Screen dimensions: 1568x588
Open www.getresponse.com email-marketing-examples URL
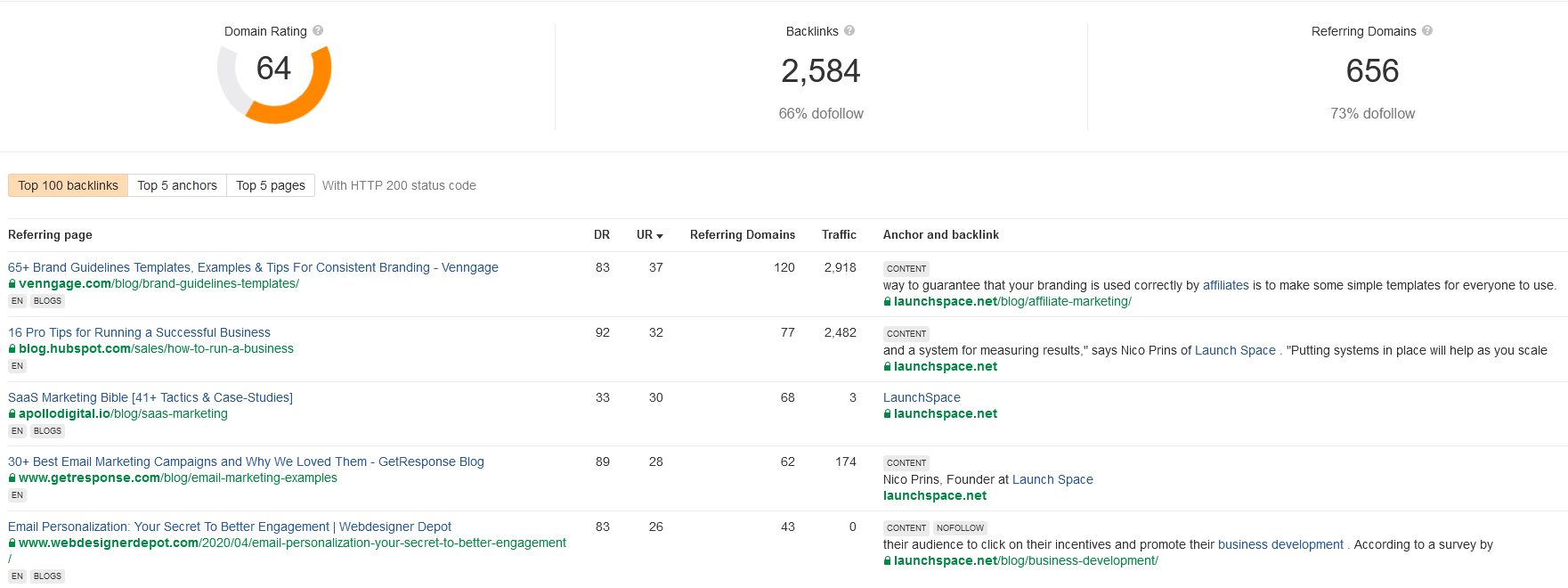pos(178,478)
